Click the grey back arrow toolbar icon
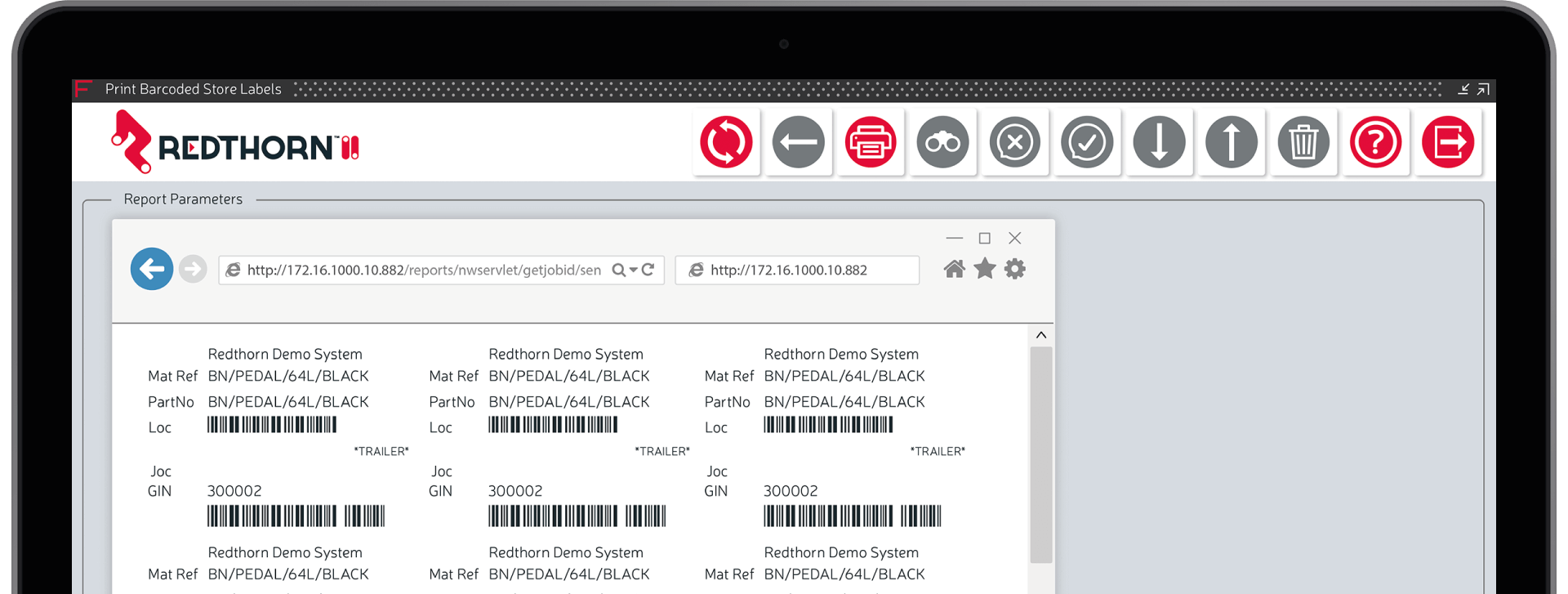Image resolution: width=1568 pixels, height=594 pixels. pyautogui.click(x=798, y=142)
